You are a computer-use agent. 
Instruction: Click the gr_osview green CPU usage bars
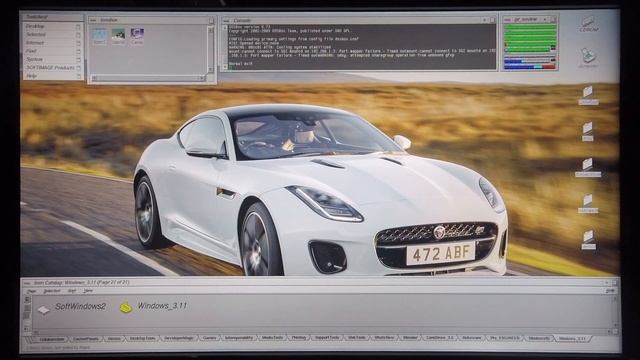pyautogui.click(x=530, y=38)
